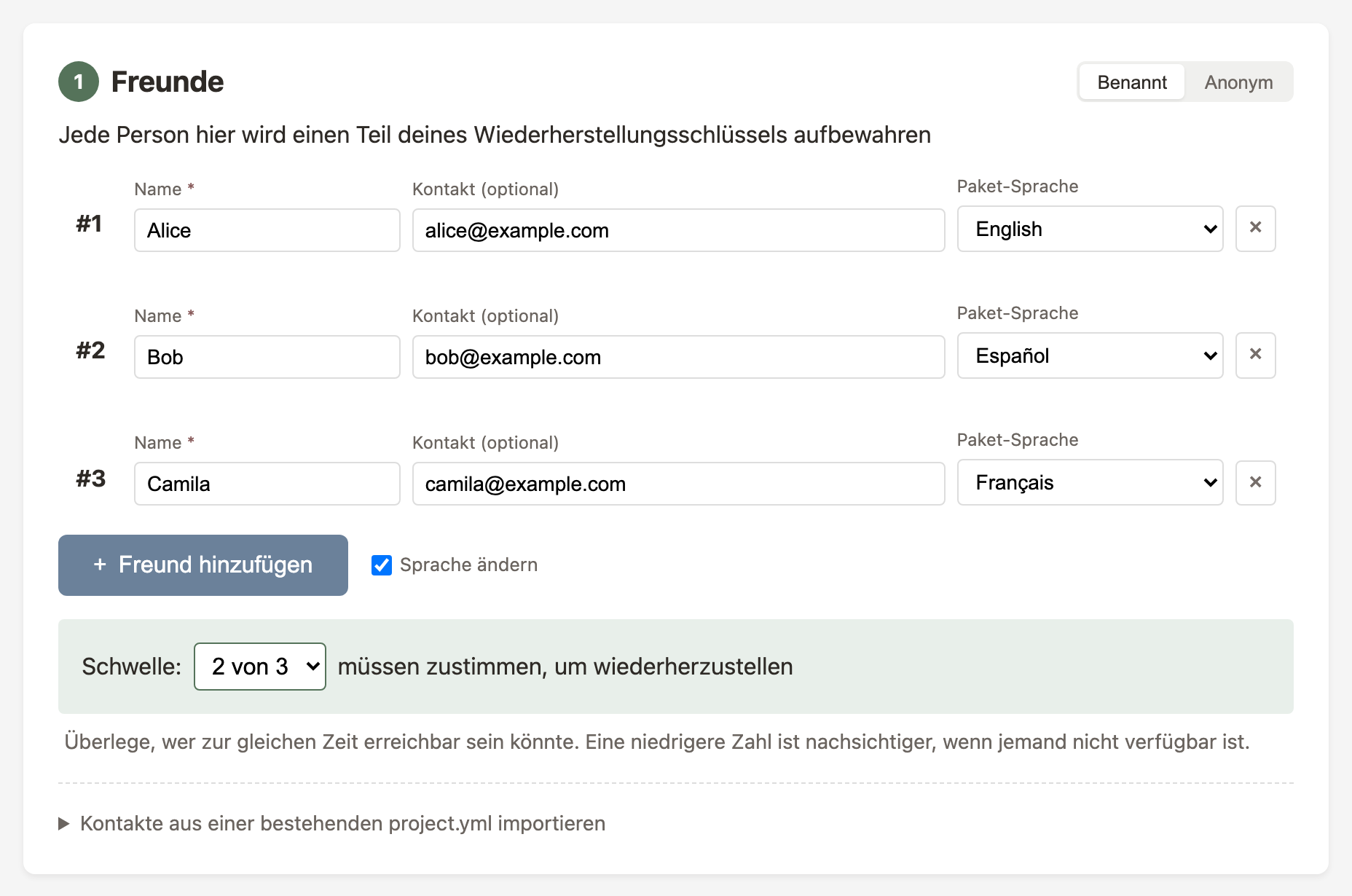Expand Kontakte aus project.yml importieren section
The image size is (1352, 896).
pyautogui.click(x=341, y=823)
